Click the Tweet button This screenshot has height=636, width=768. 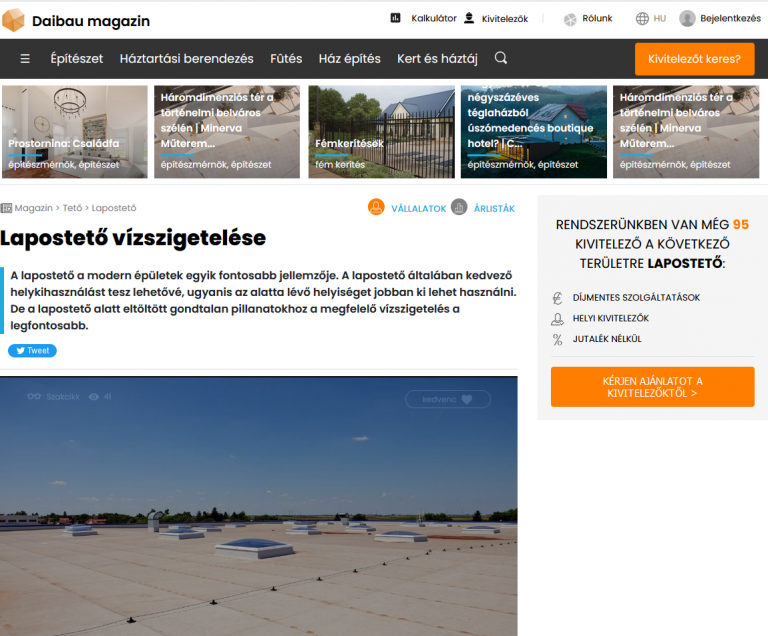coord(32,351)
